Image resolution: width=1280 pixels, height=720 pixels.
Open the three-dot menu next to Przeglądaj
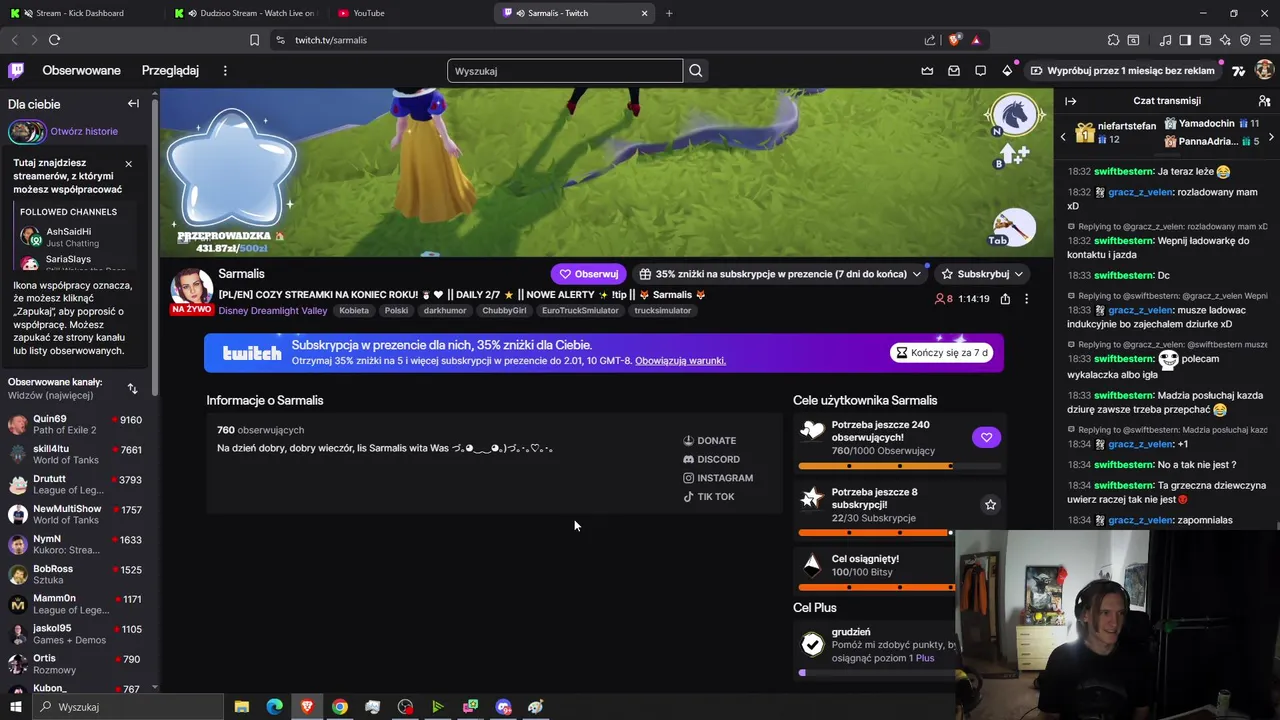coord(225,71)
